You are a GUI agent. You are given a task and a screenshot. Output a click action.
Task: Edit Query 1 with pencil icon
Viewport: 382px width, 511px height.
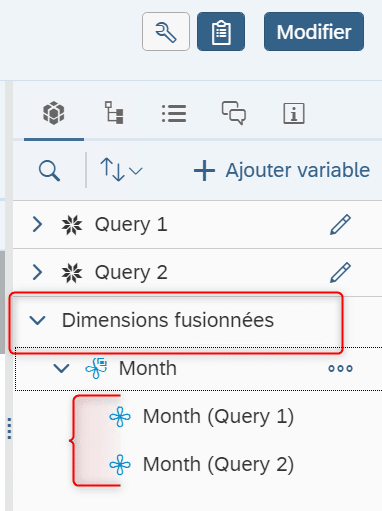pos(340,224)
